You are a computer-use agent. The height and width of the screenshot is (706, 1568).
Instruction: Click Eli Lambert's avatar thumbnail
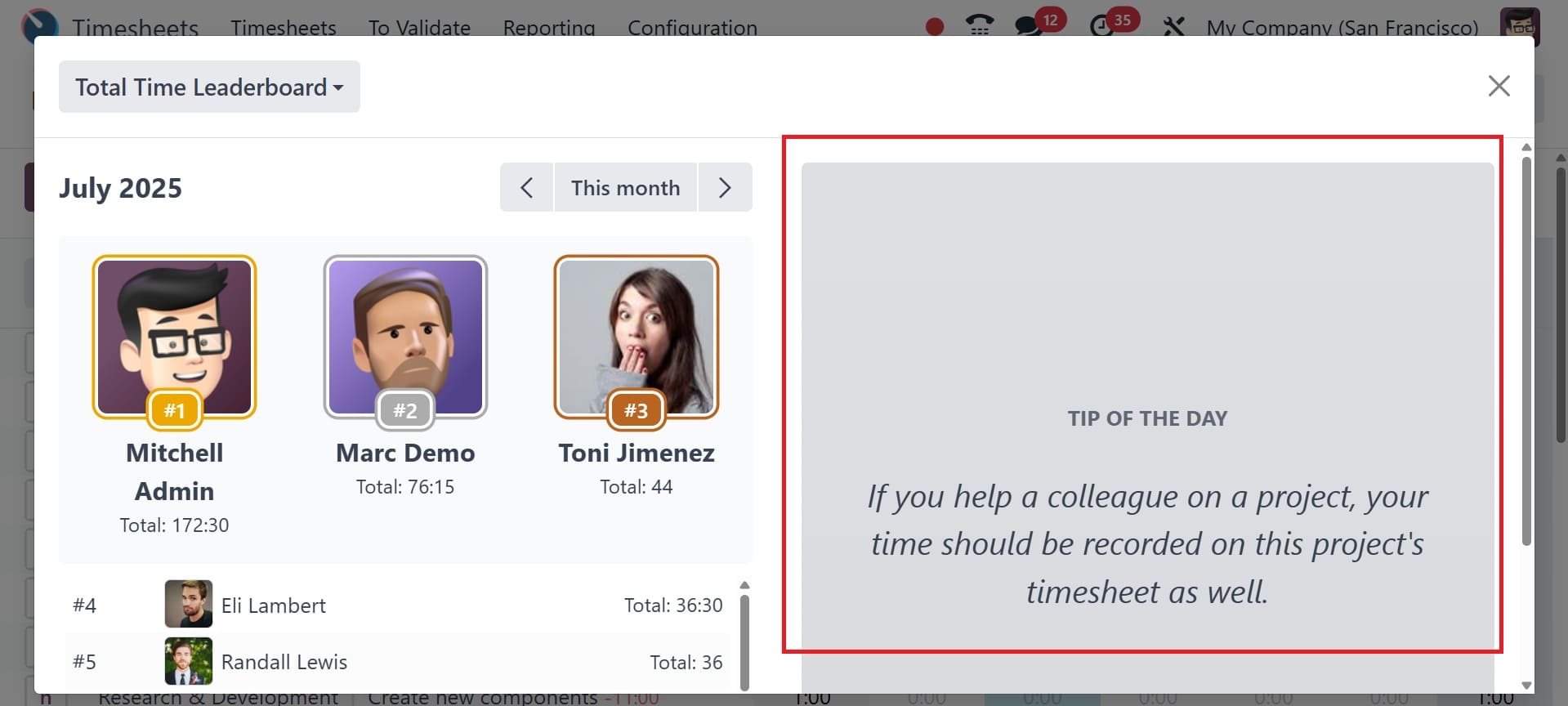(189, 604)
